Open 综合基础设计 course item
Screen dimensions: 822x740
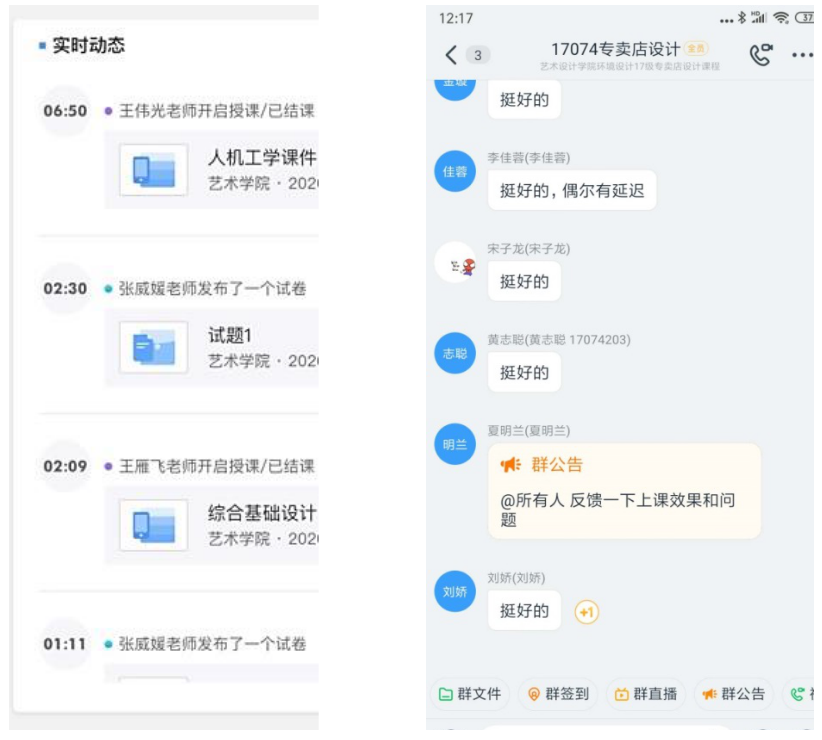pyautogui.click(x=212, y=525)
